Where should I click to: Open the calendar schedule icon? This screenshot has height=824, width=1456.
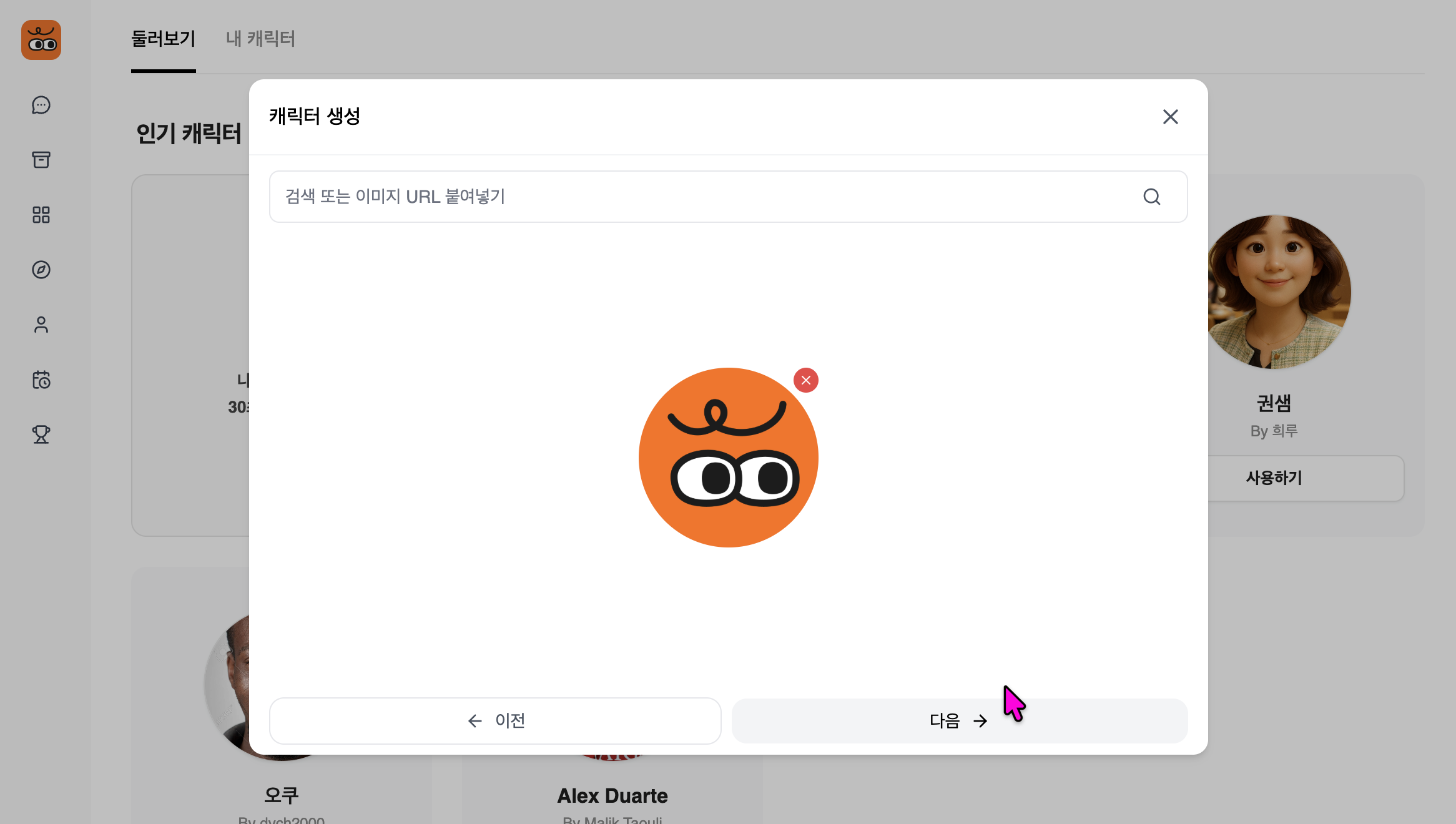[41, 380]
